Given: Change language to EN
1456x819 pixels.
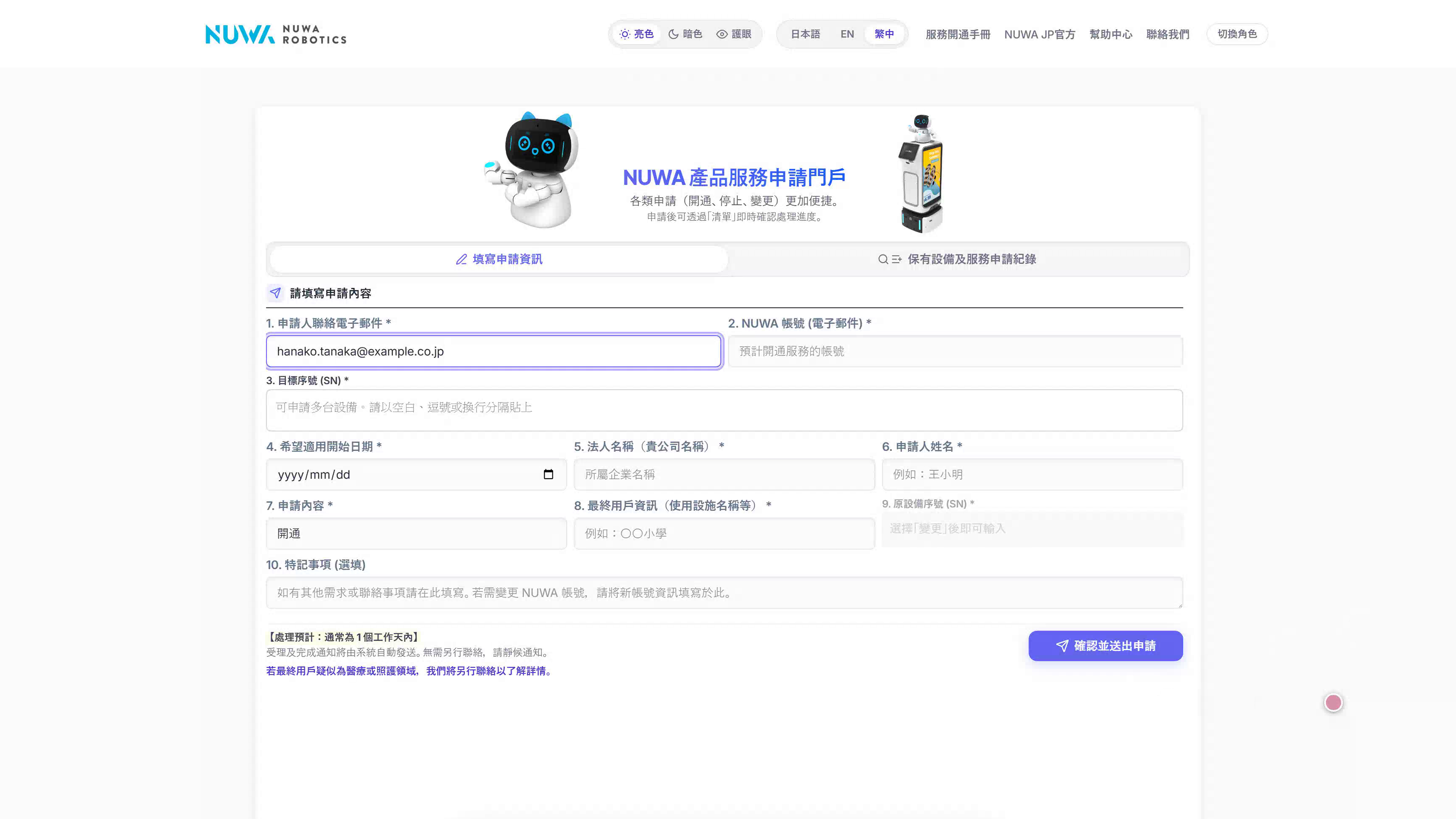Looking at the screenshot, I should click(x=847, y=34).
